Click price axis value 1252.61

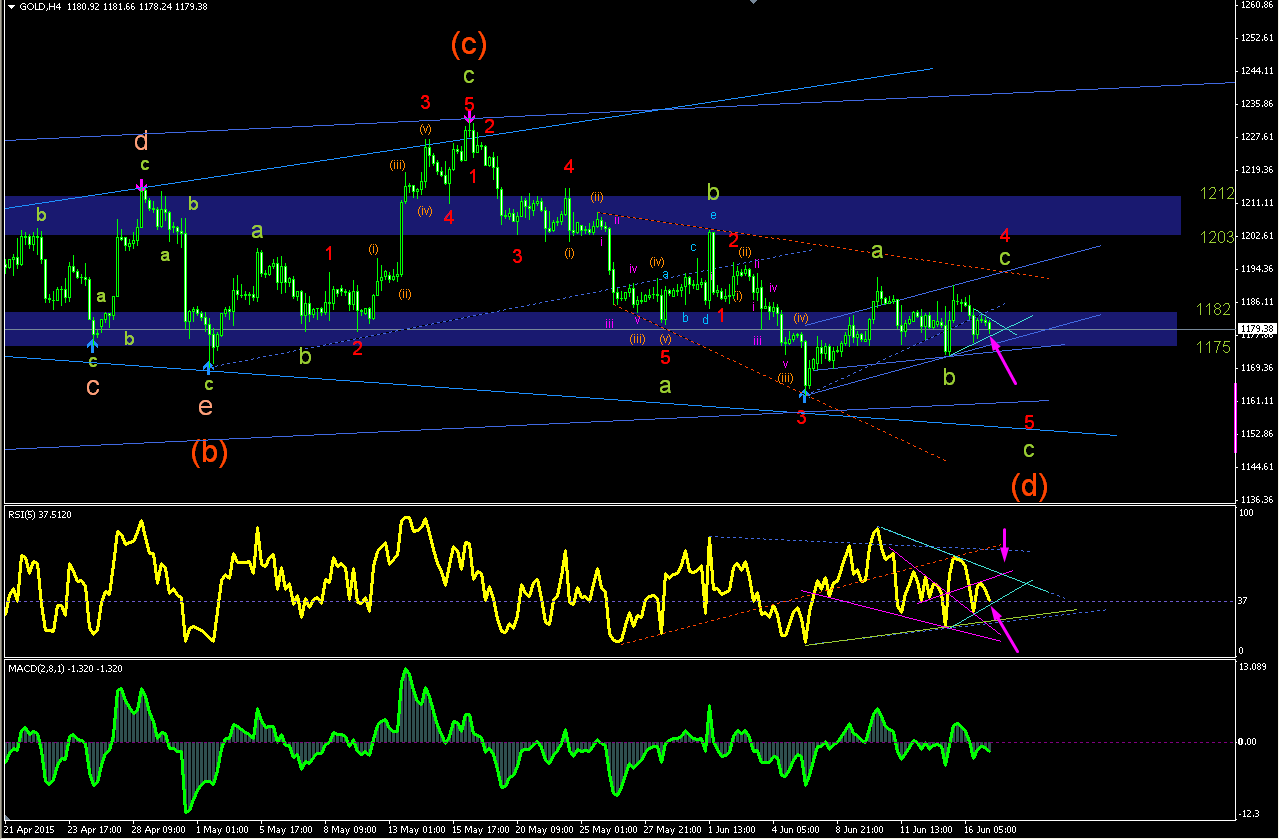pyautogui.click(x=1256, y=38)
